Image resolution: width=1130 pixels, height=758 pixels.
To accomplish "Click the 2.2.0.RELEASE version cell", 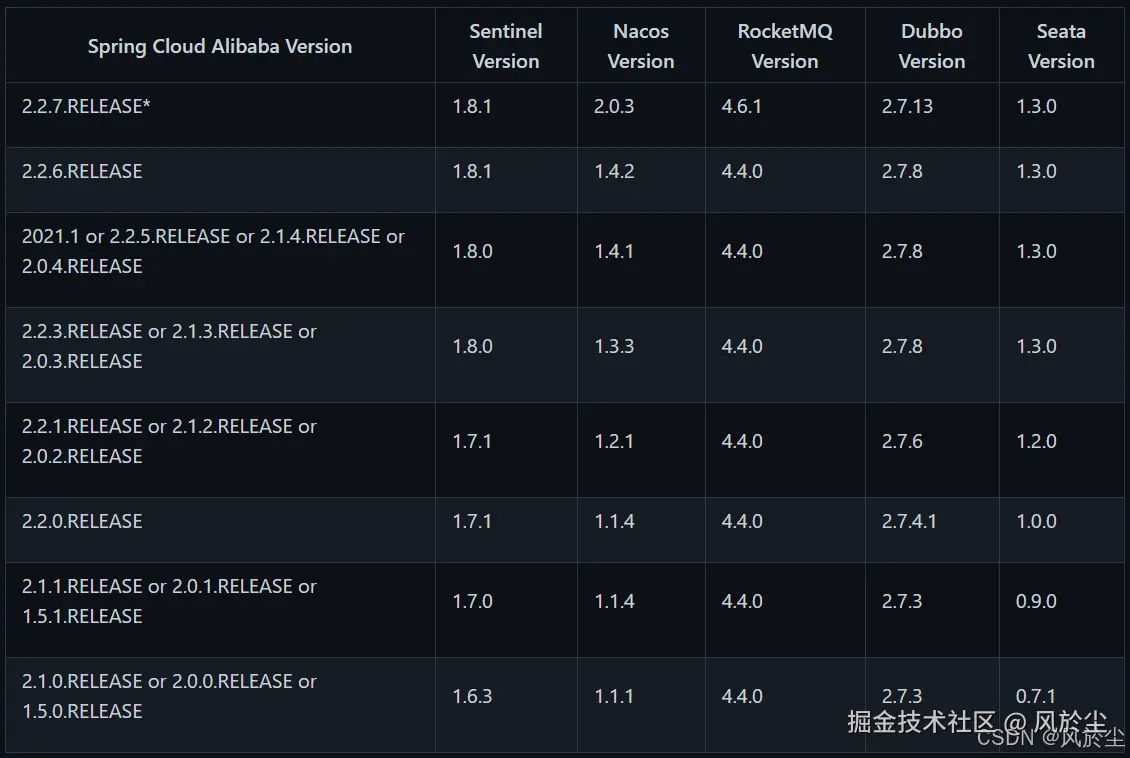I will point(82,521).
